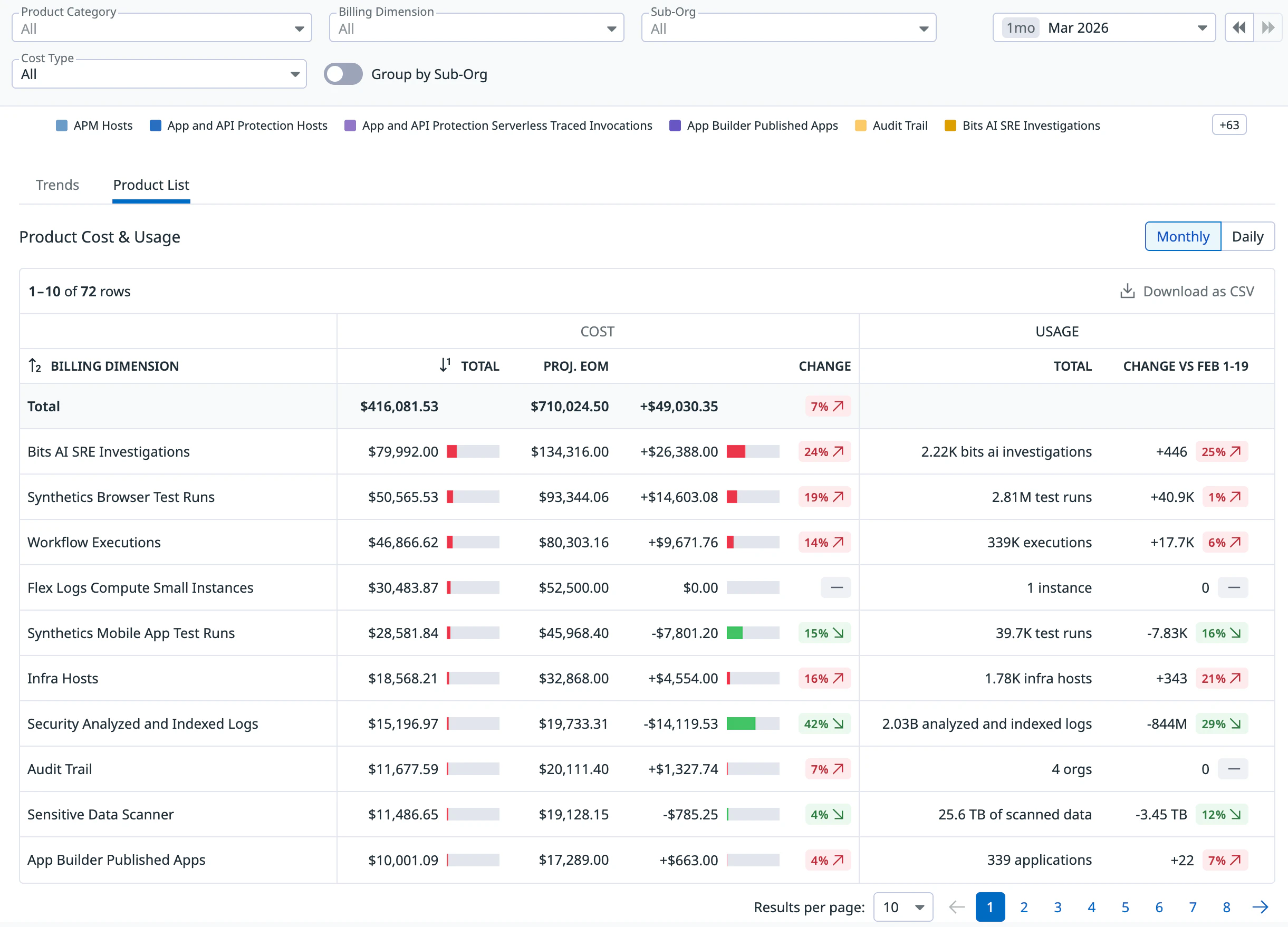The width and height of the screenshot is (1288, 927).
Task: Go to next page arrow
Action: tap(1260, 907)
